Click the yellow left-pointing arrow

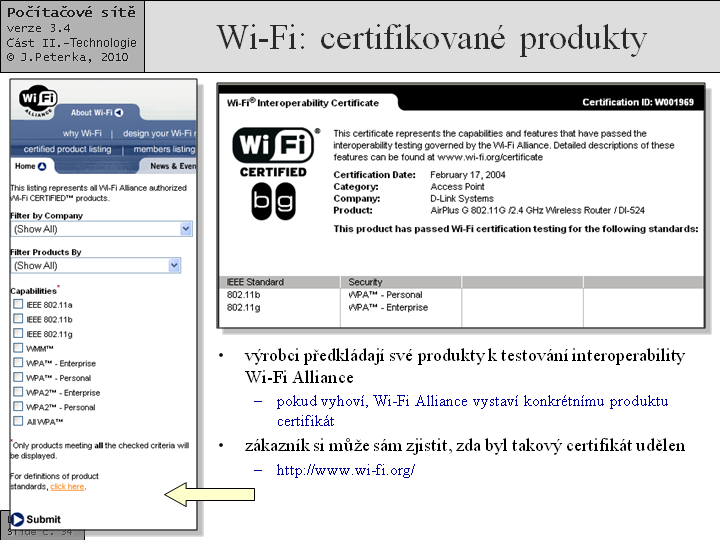(209, 495)
